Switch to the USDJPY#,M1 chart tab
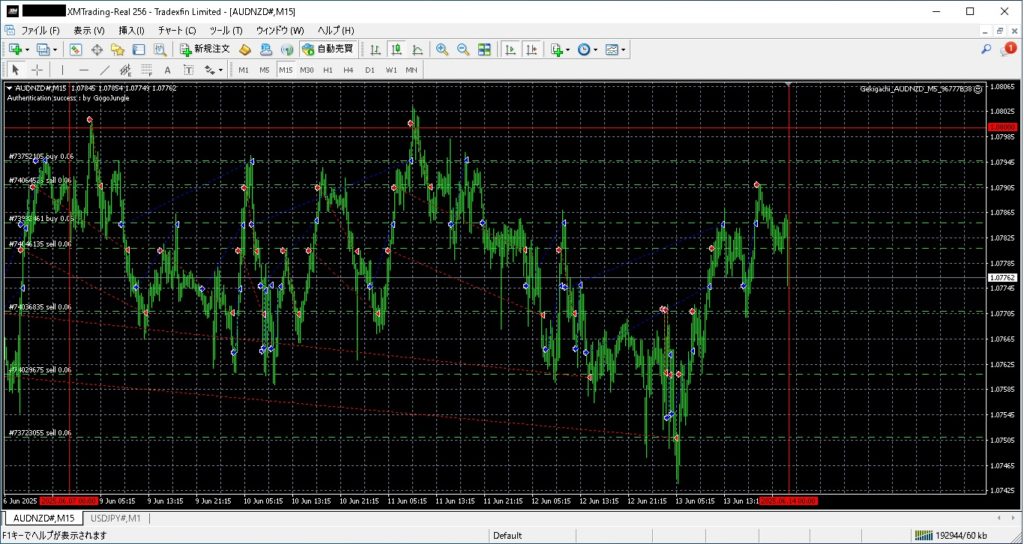 116,518
